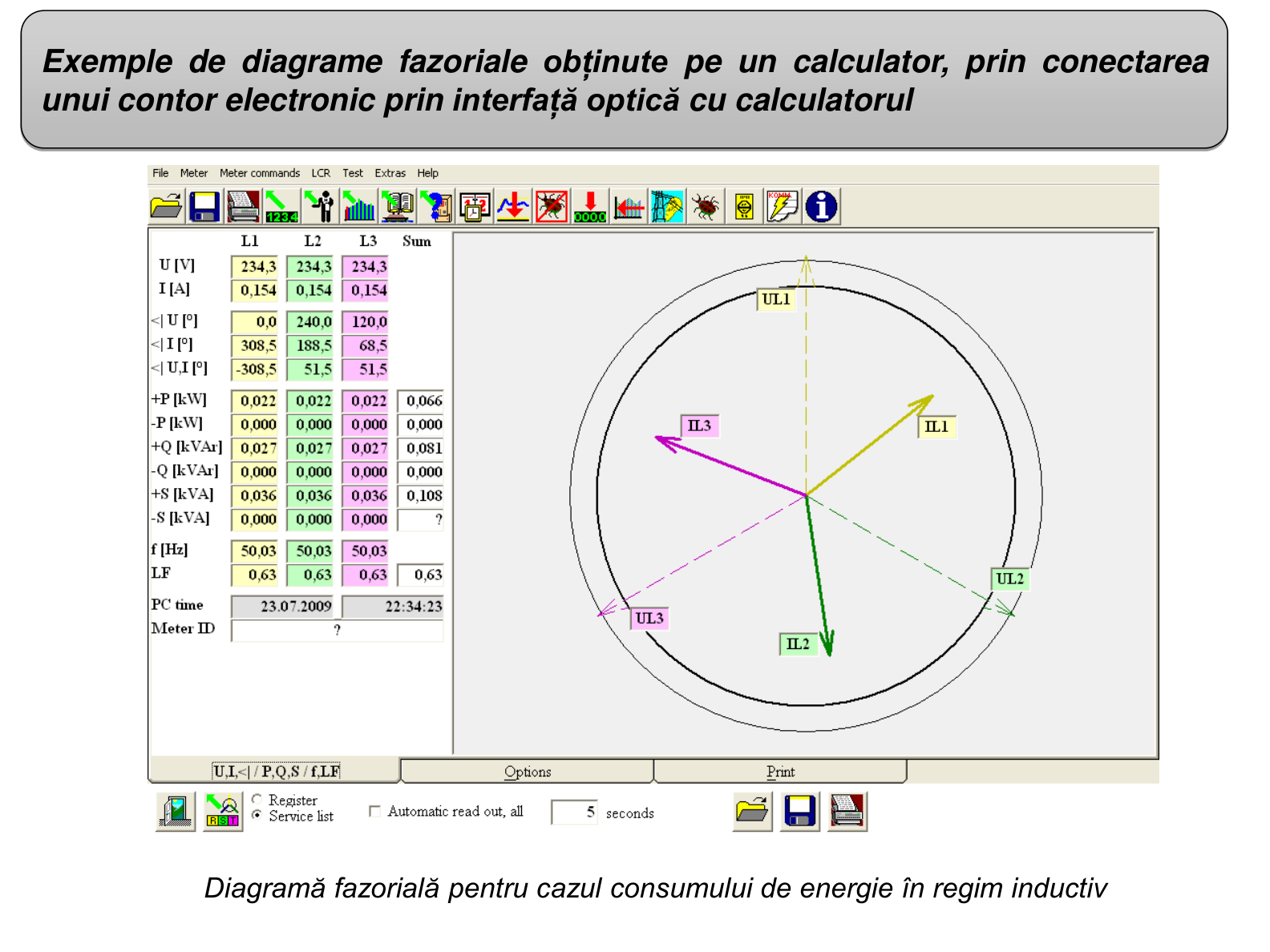Click the UL2 phasor label
This screenshot has height=952, width=1270.
coord(1010,579)
